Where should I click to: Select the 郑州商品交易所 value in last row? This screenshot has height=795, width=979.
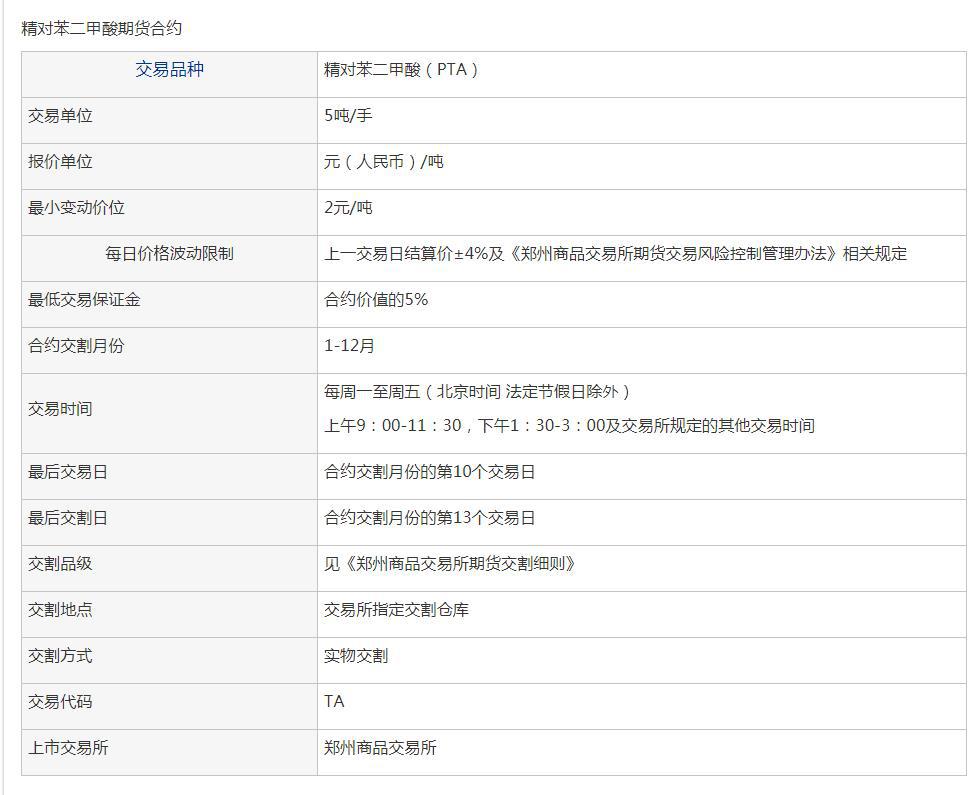[380, 748]
